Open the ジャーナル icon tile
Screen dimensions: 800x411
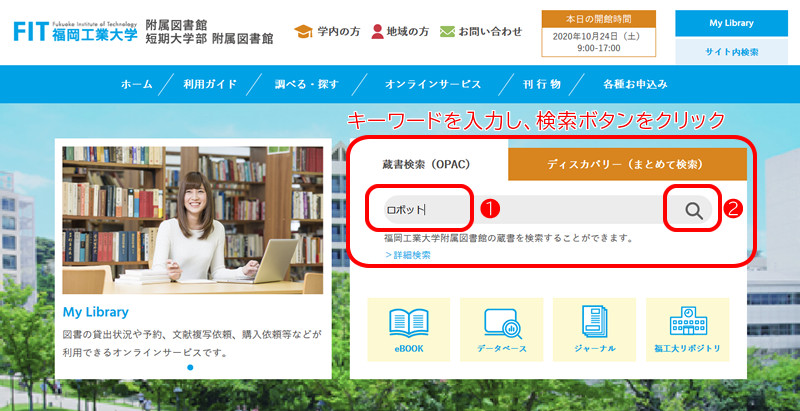click(594, 329)
